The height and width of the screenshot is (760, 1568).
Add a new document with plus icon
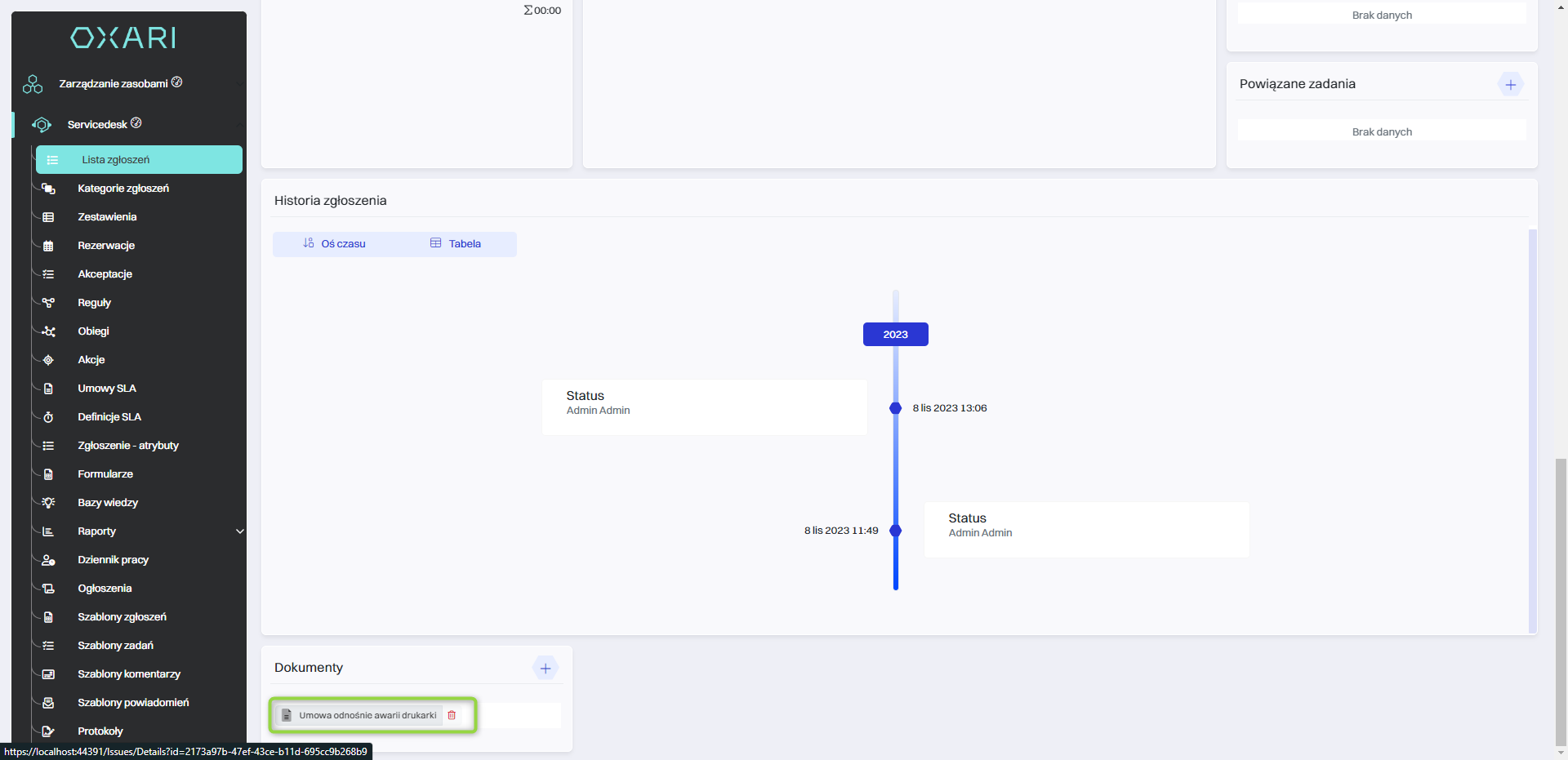(546, 669)
